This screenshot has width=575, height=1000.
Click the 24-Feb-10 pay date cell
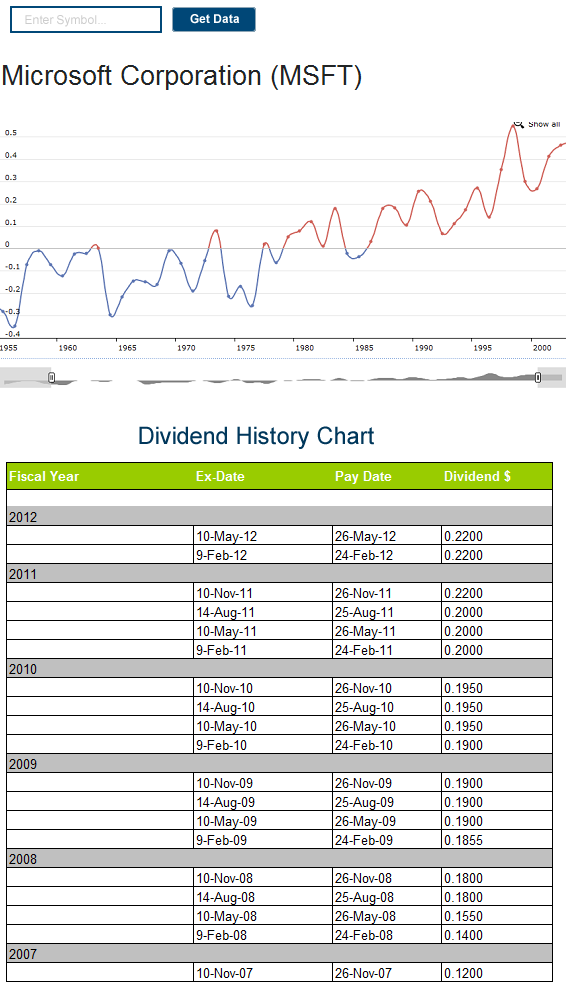tap(387, 745)
